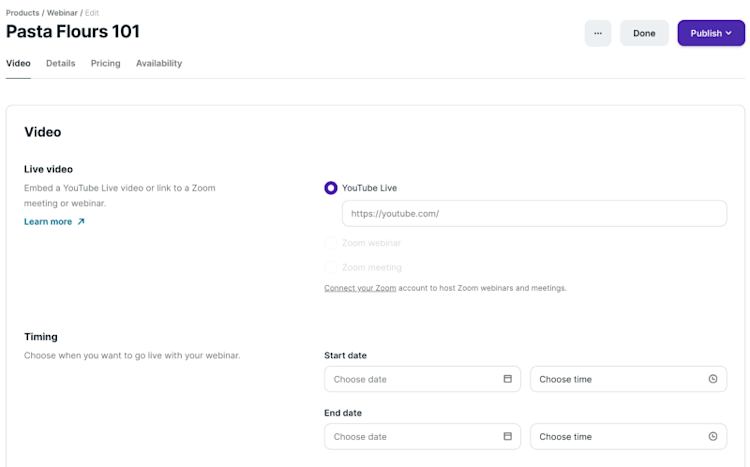The image size is (750, 467).
Task: Select the Zoom webinar radio option
Action: [331, 243]
